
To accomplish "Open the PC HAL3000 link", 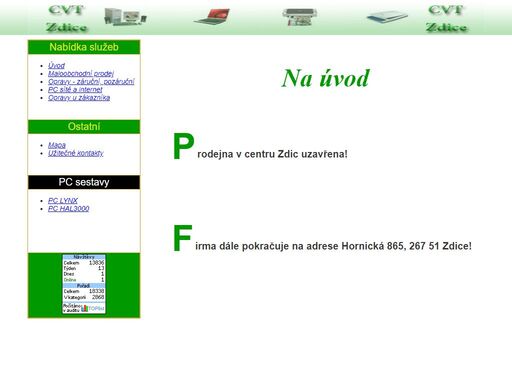I will 68,208.
